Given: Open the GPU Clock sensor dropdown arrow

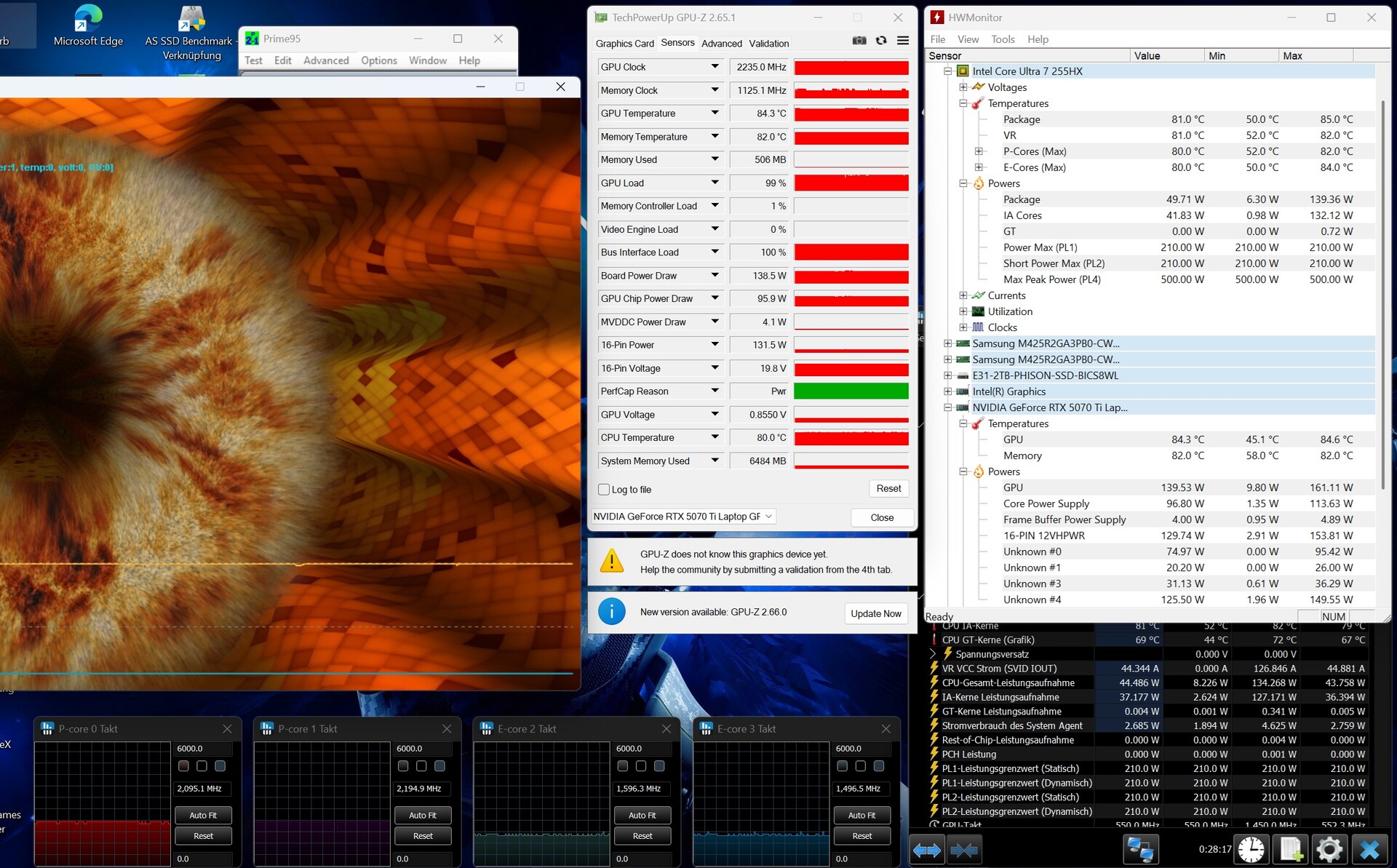Looking at the screenshot, I should [715, 67].
